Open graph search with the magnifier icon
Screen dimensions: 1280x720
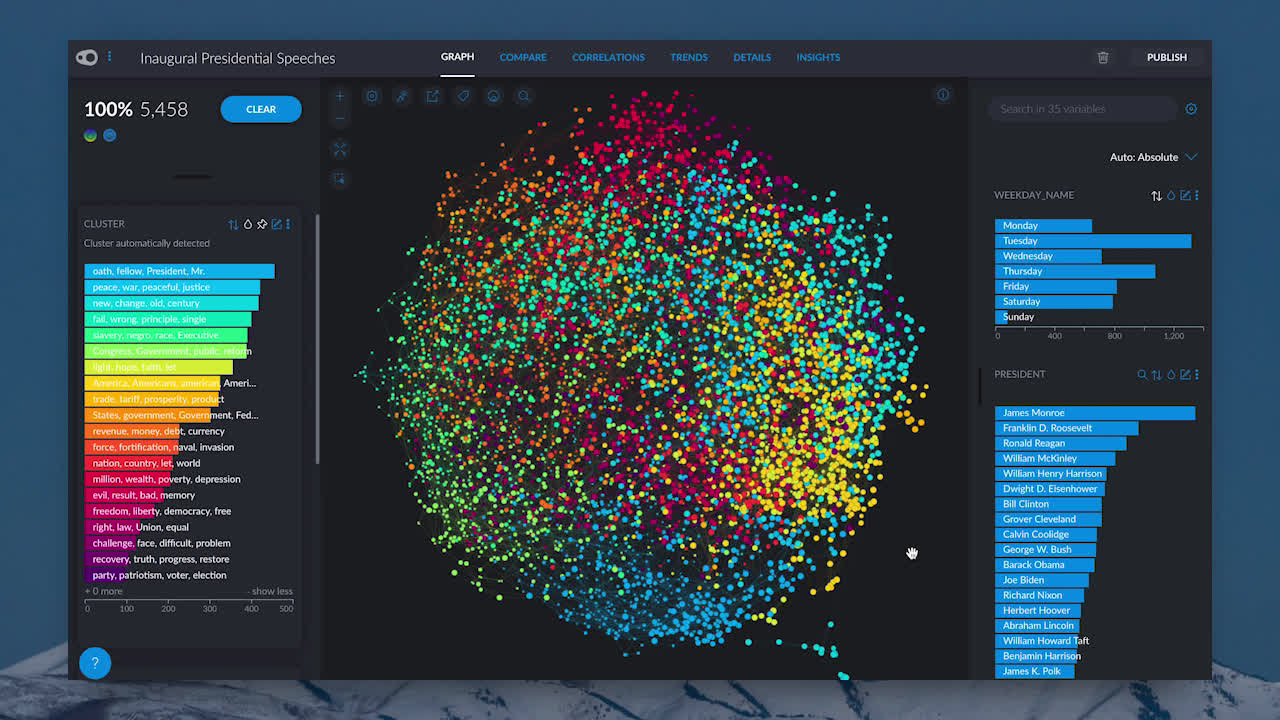click(x=524, y=96)
